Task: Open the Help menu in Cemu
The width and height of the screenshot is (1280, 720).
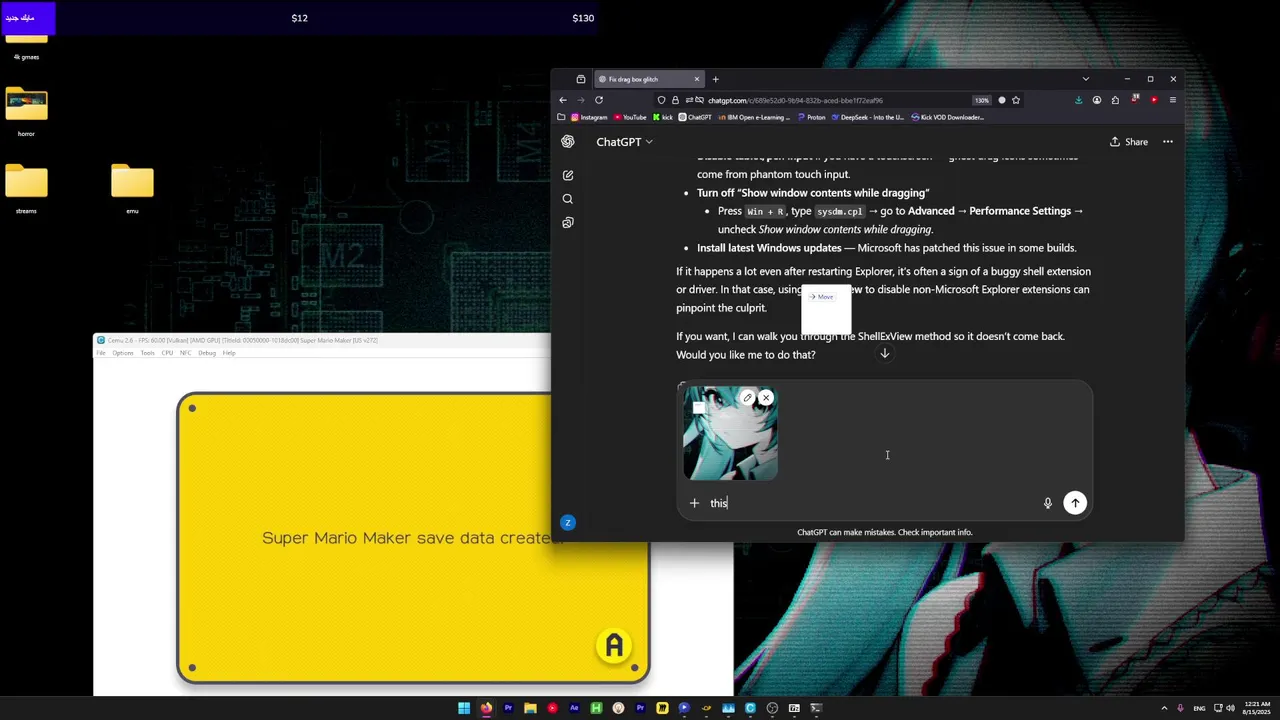Action: pyautogui.click(x=229, y=353)
